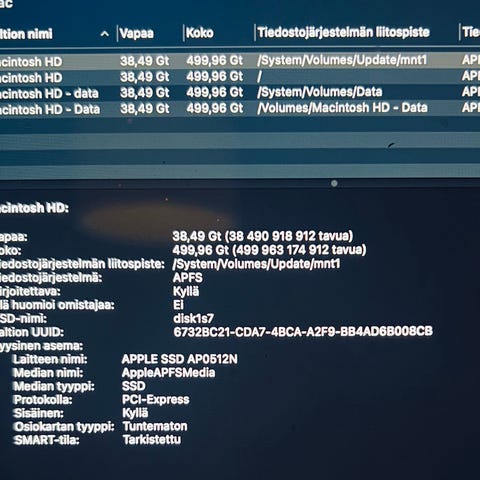Click the device name APPLE SSD AP0512N
480x480 pixels.
pos(180,359)
